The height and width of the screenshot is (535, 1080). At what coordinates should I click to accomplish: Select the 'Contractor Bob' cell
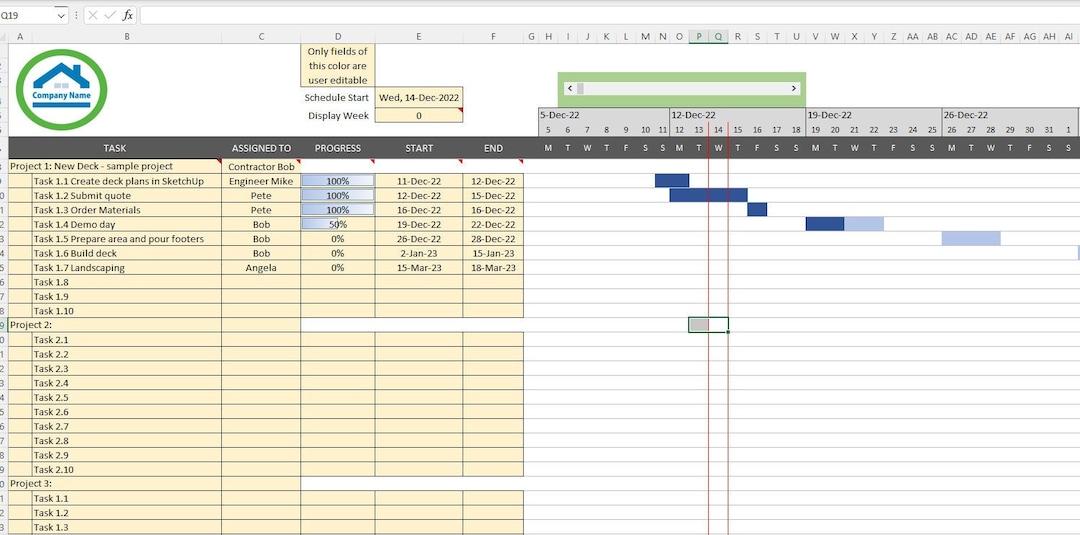tap(261, 167)
